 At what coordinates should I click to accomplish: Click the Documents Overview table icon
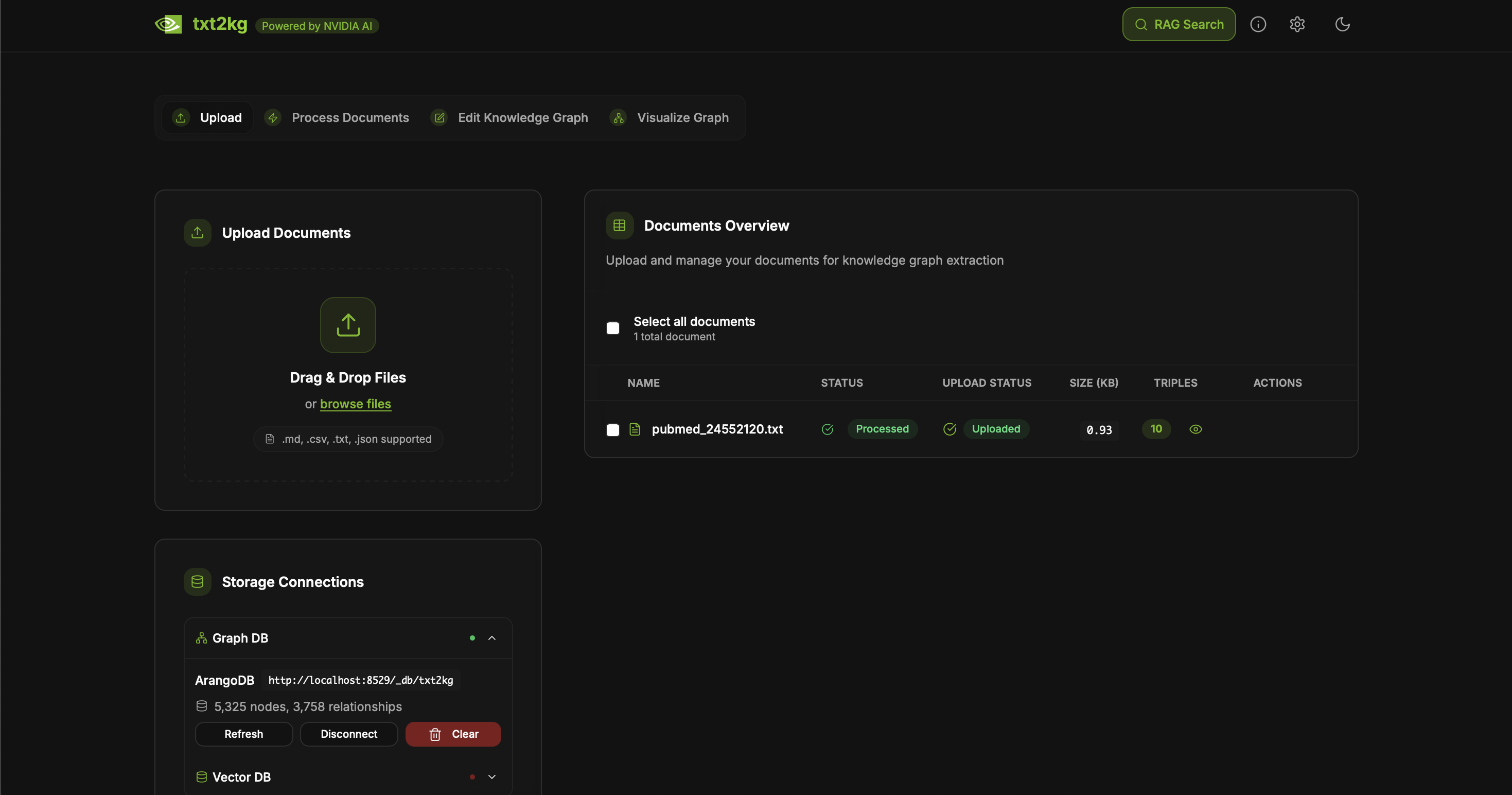pyautogui.click(x=619, y=225)
